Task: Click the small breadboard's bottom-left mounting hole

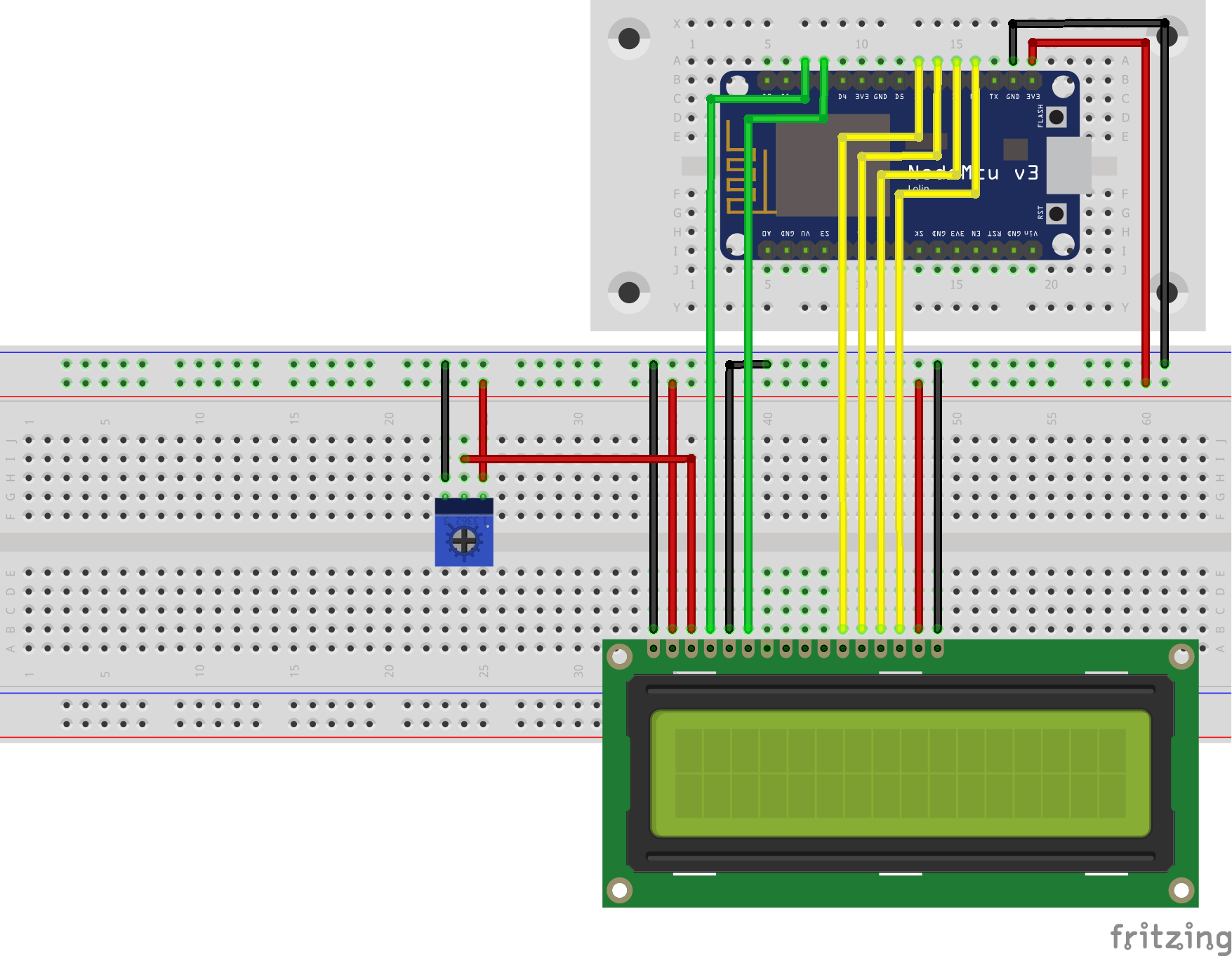Action: (629, 292)
